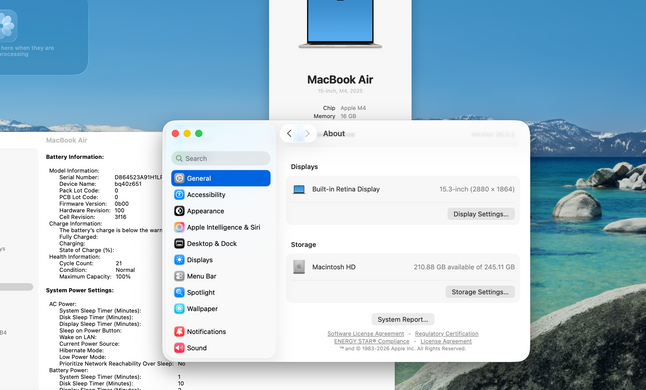Click the Desktop & Dock icon
This screenshot has width=646, height=390.
[179, 243]
